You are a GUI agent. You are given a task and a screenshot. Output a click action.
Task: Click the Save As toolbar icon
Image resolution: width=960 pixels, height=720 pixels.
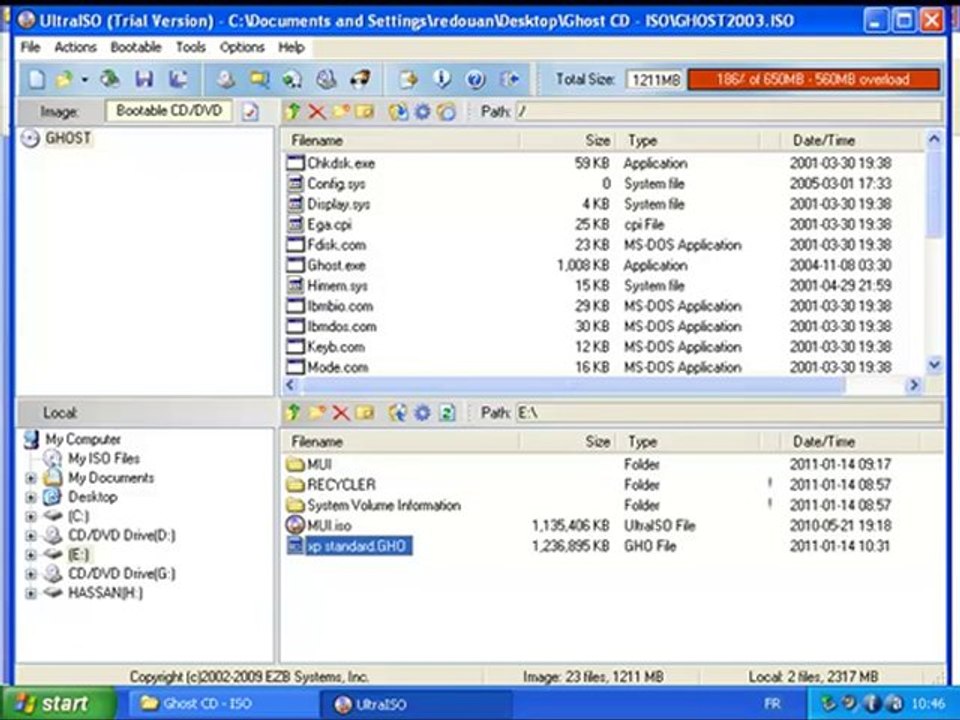(x=178, y=79)
